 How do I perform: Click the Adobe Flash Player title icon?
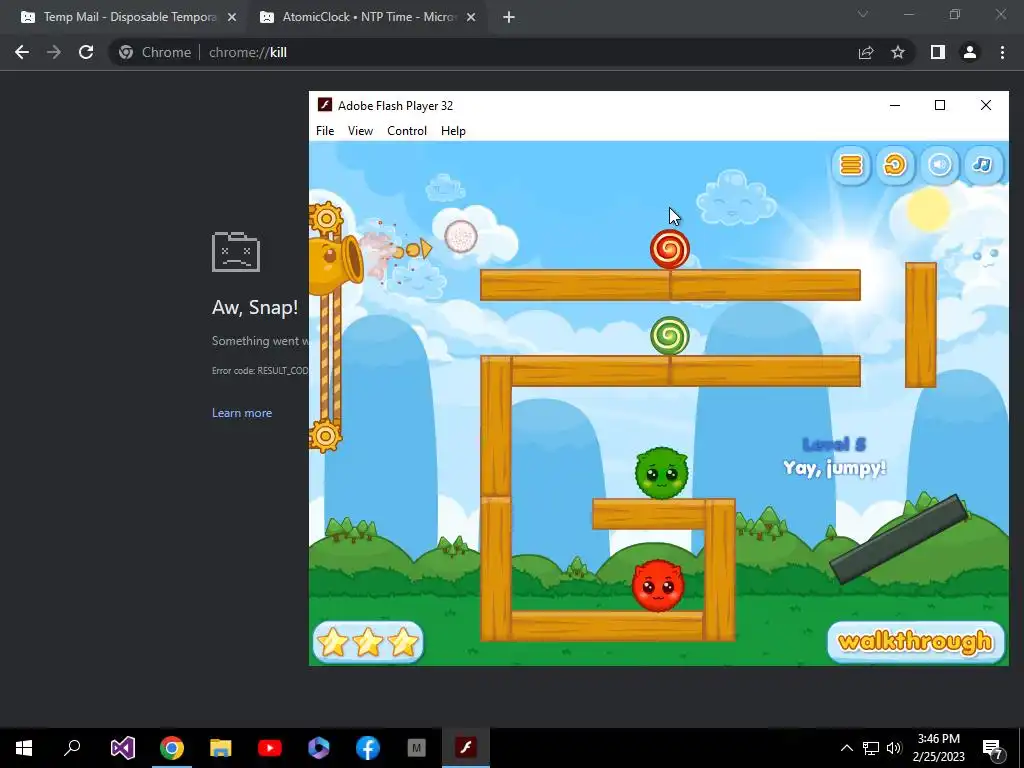point(325,105)
